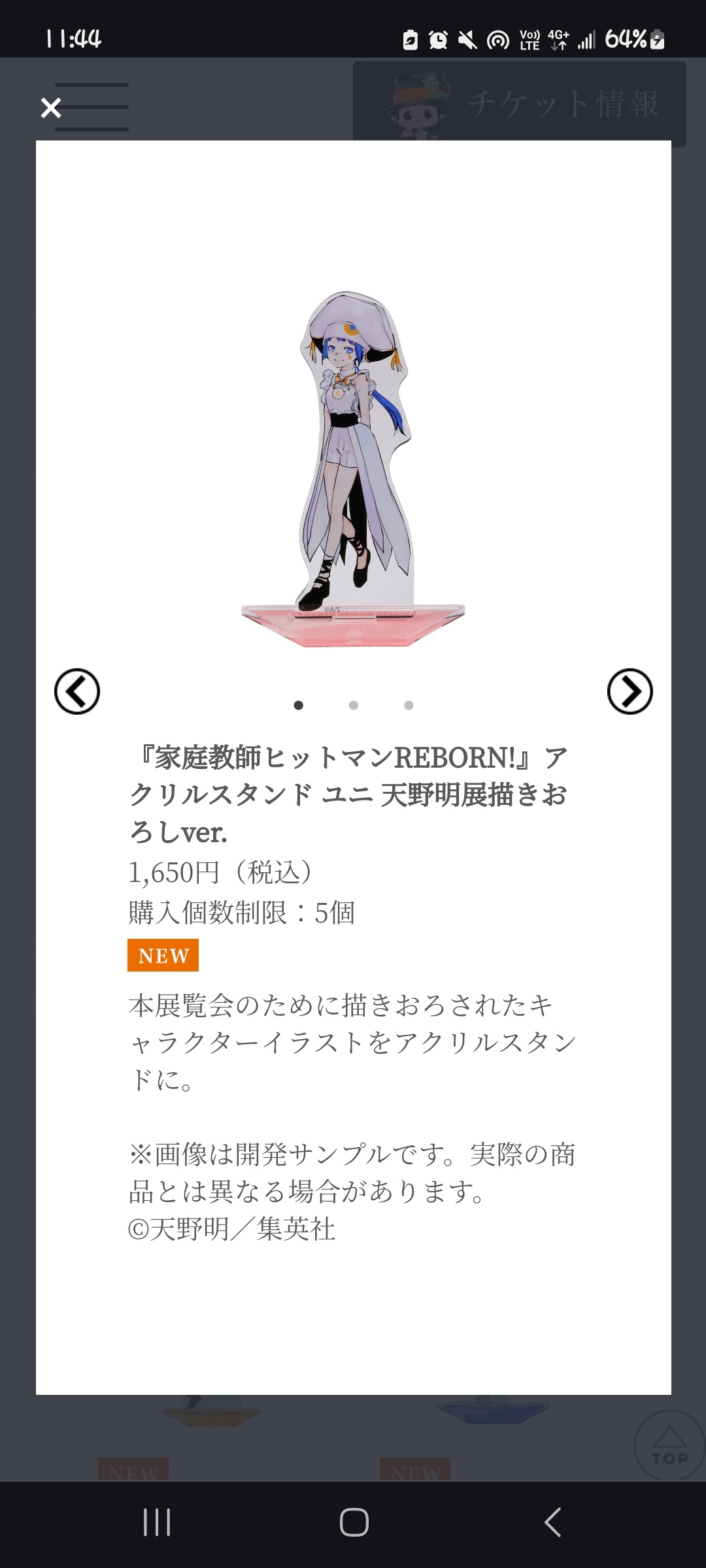
Task: Tap the orange NEW badge
Action: coord(163,955)
